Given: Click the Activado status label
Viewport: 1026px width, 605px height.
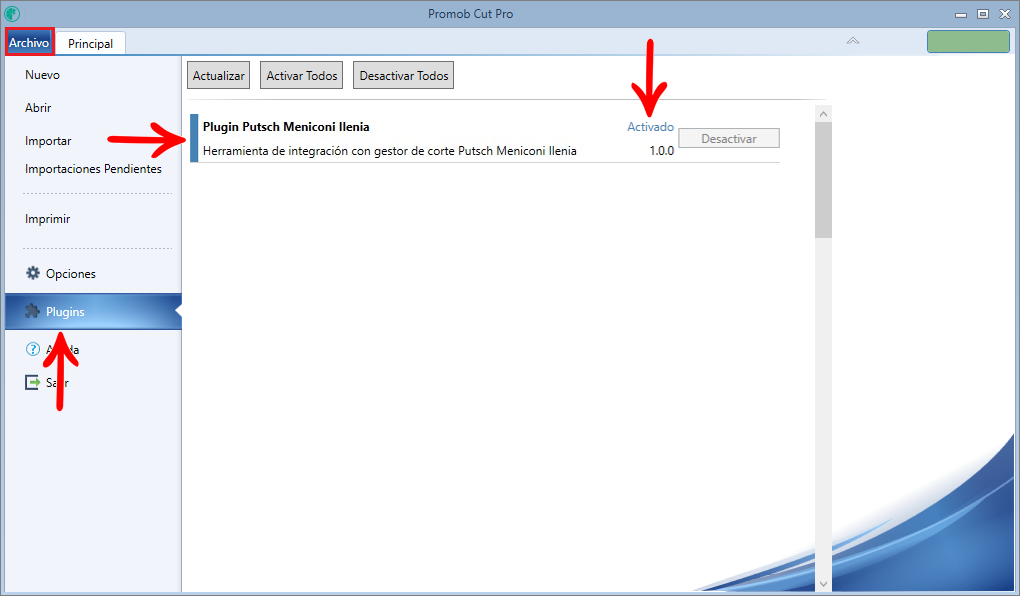Looking at the screenshot, I should [650, 127].
